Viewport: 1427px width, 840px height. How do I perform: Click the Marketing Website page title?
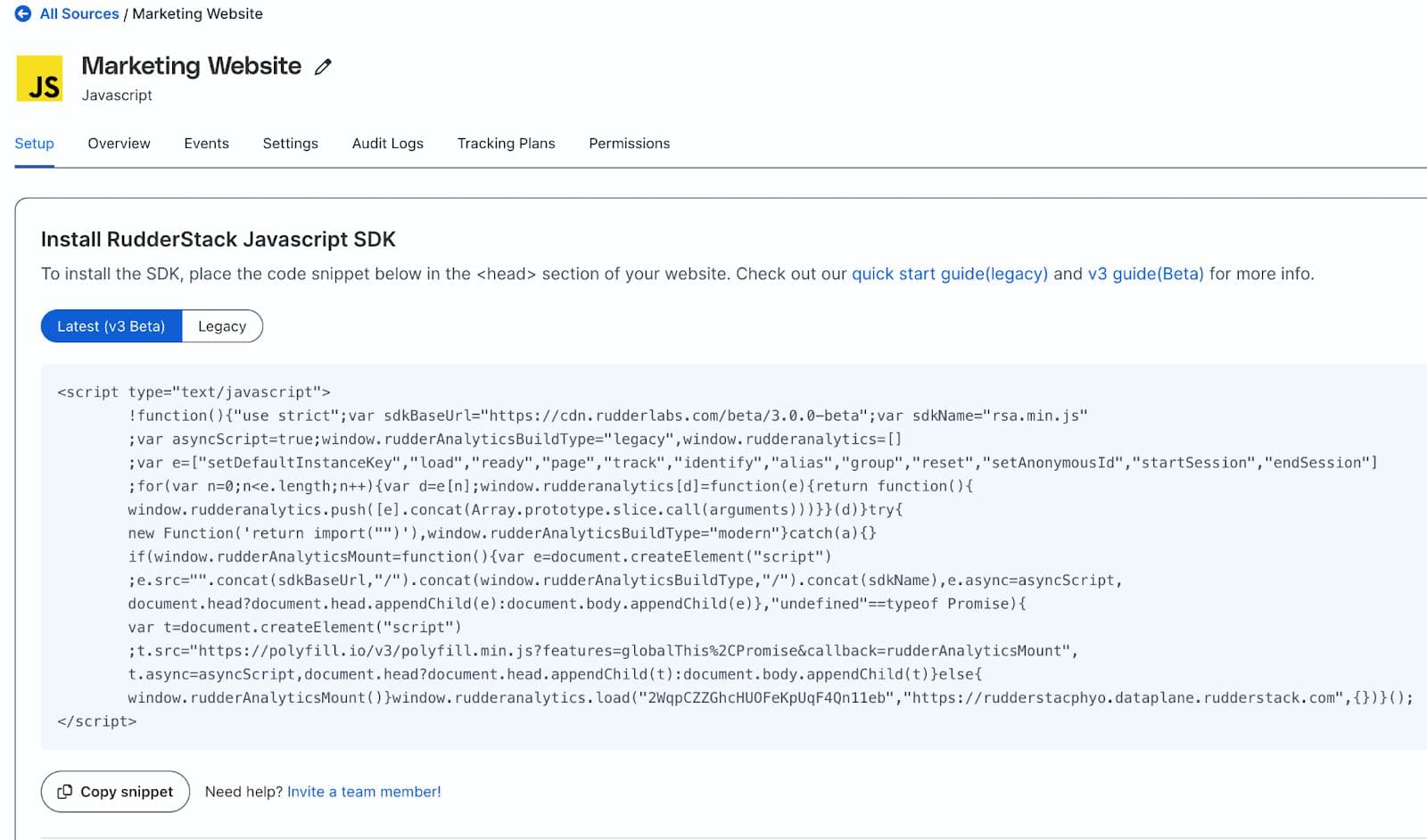[191, 66]
